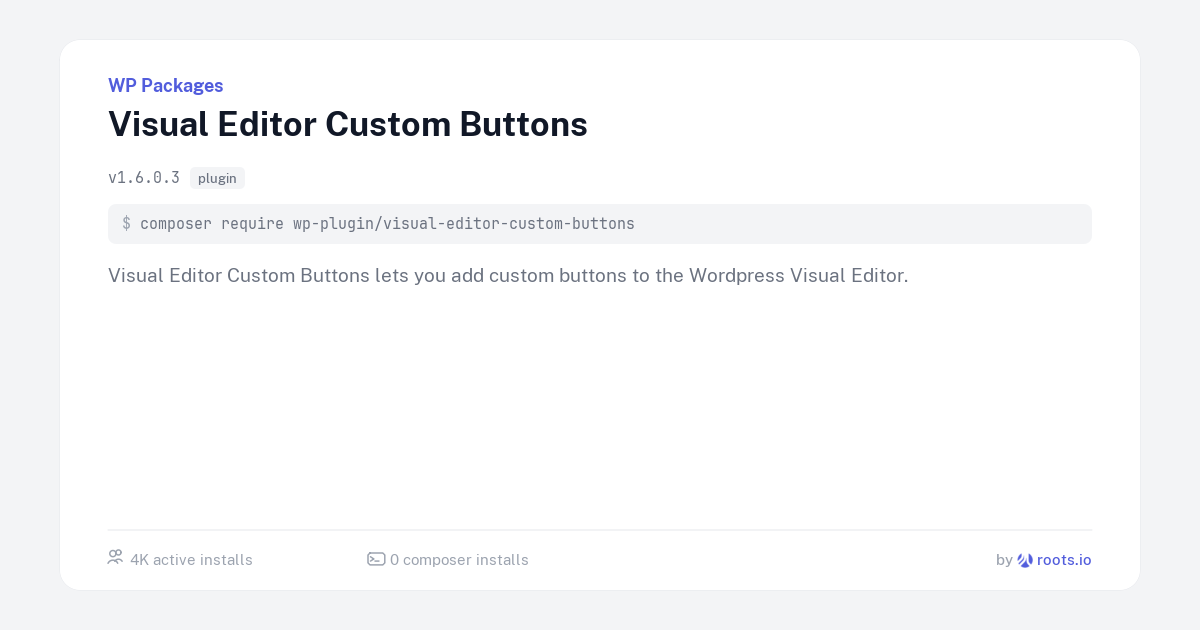
Task: Select the 4K active installs text
Action: point(191,560)
